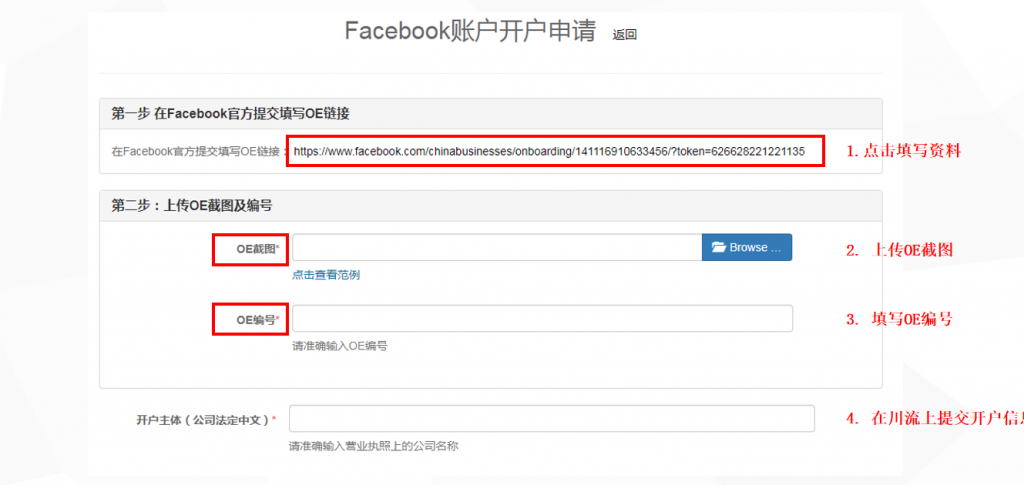Click the 请准确输入OE编号 hint text

click(340, 346)
